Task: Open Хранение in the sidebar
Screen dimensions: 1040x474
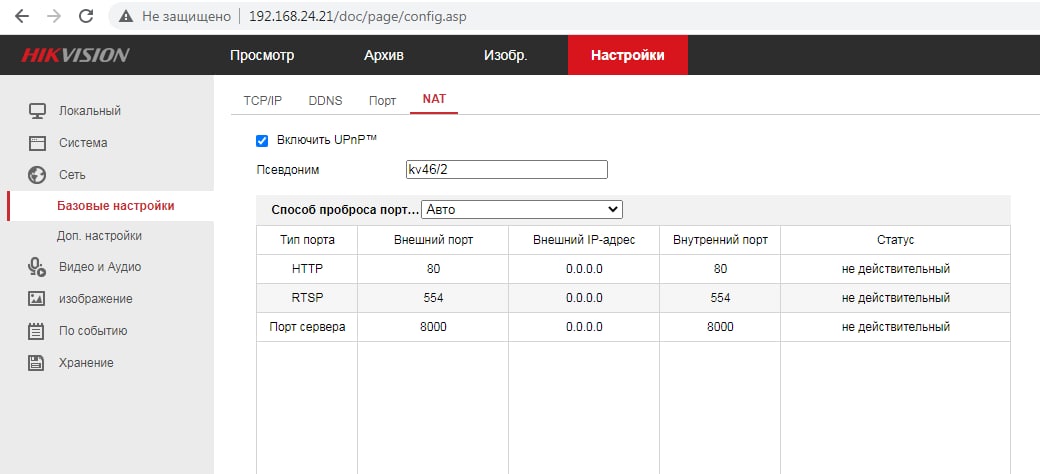Action: [86, 363]
